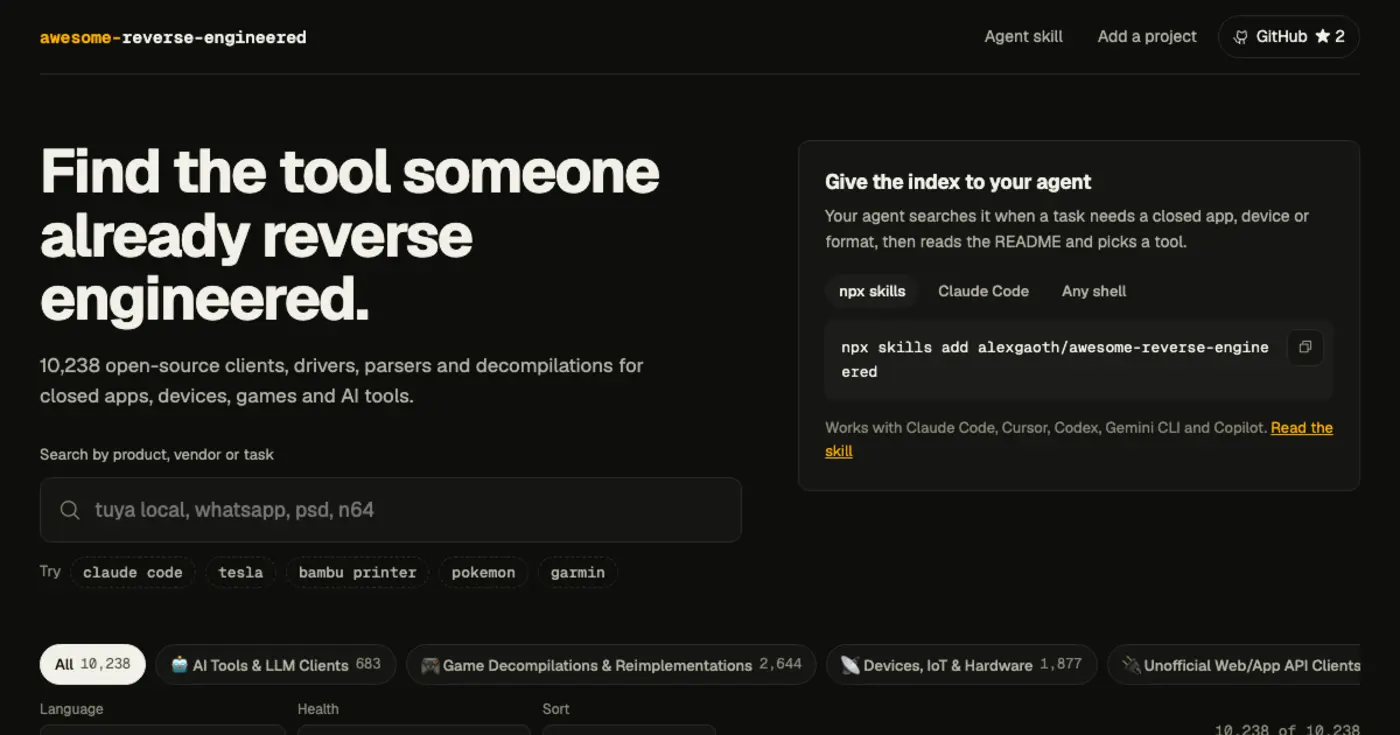
Task: Click the "Language" filter label
Action: click(72, 709)
